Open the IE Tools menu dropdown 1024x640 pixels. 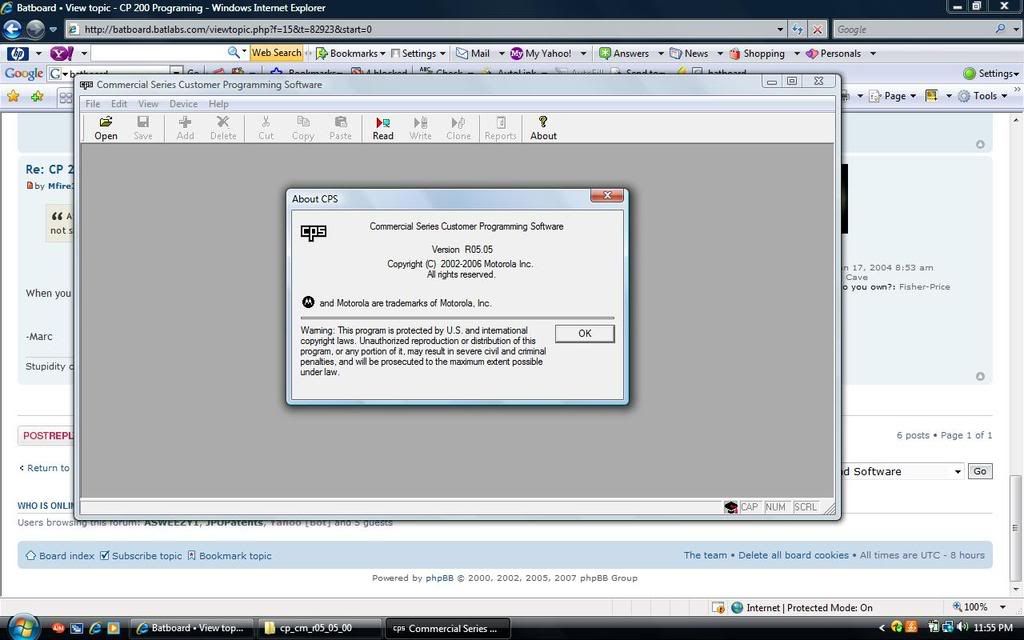[982, 96]
